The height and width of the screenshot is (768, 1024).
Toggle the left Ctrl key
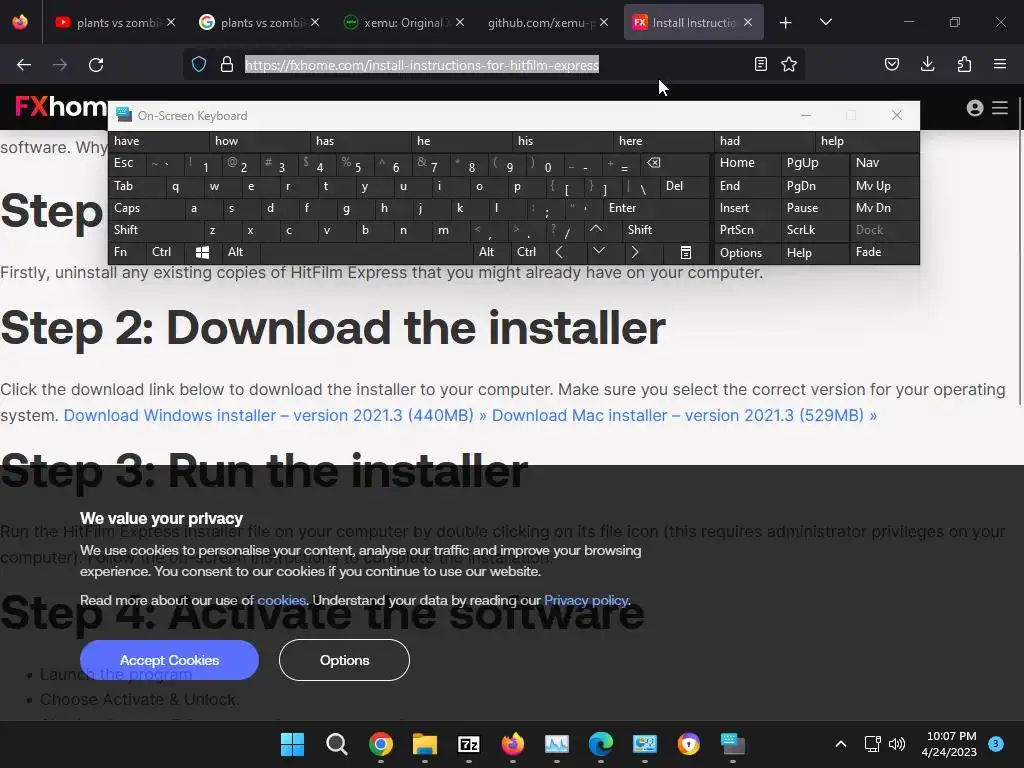[166, 252]
